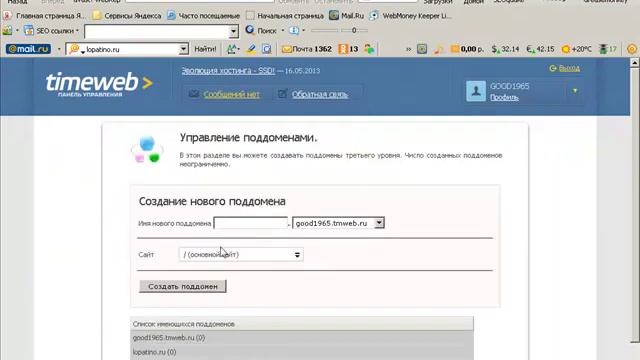This screenshot has width=640, height=360.
Task: Click the weather +20°C indicator
Action: point(577,49)
